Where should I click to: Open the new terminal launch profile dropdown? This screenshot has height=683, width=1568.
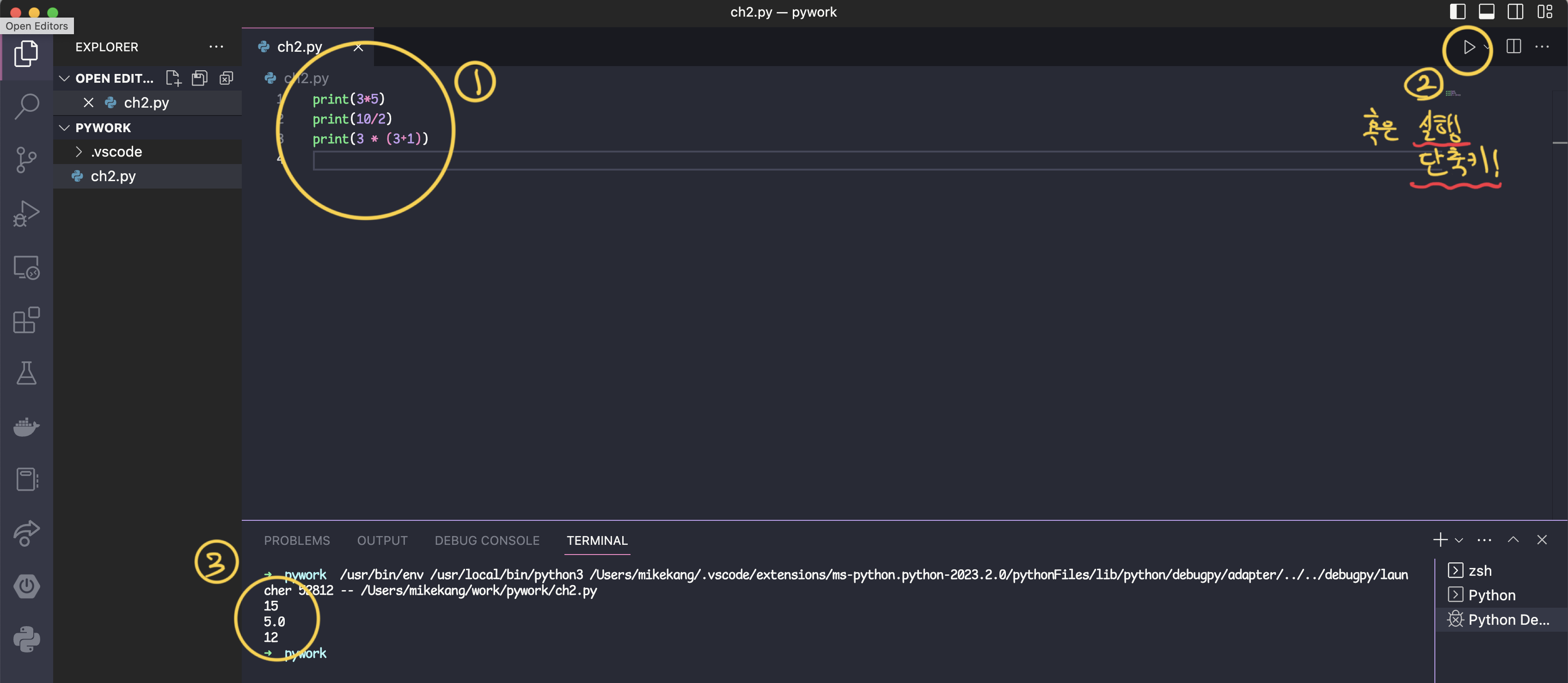[1459, 540]
